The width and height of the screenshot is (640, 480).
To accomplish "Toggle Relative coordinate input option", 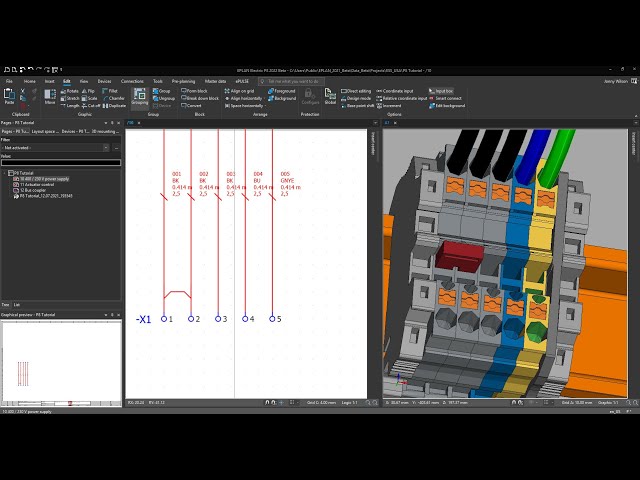I will click(402, 98).
